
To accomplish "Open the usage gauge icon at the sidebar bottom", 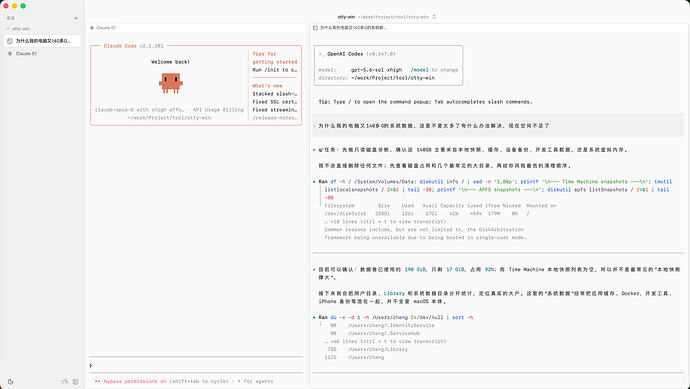I will [65, 382].
